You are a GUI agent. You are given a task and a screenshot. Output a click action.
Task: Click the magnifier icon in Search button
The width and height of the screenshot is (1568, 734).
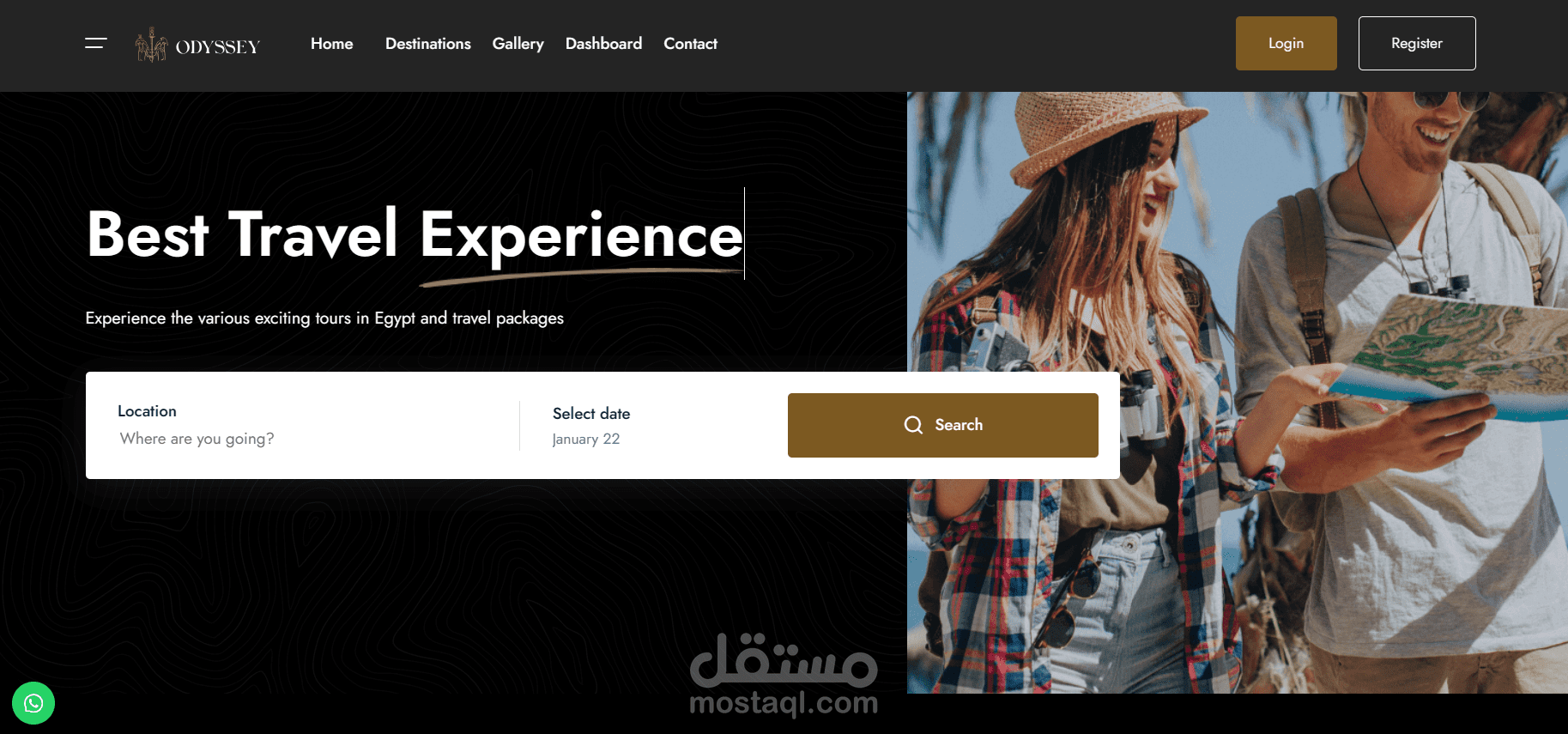[913, 425]
